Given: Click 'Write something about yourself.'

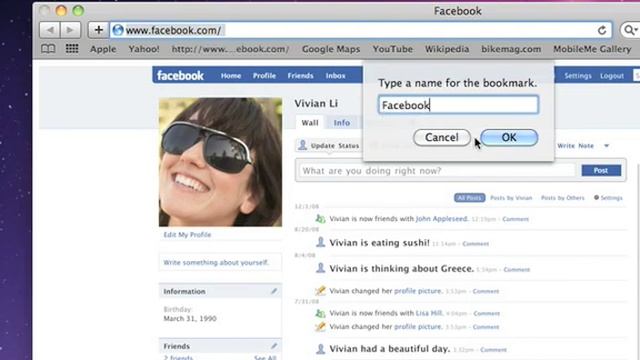Looking at the screenshot, I should click(x=216, y=262).
